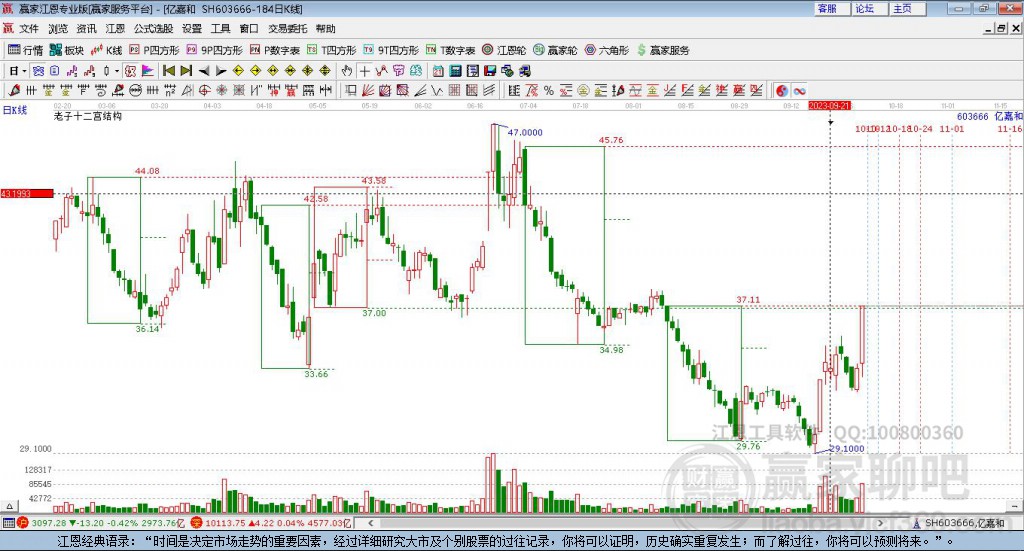Select the percent % retracement tool

[549, 91]
